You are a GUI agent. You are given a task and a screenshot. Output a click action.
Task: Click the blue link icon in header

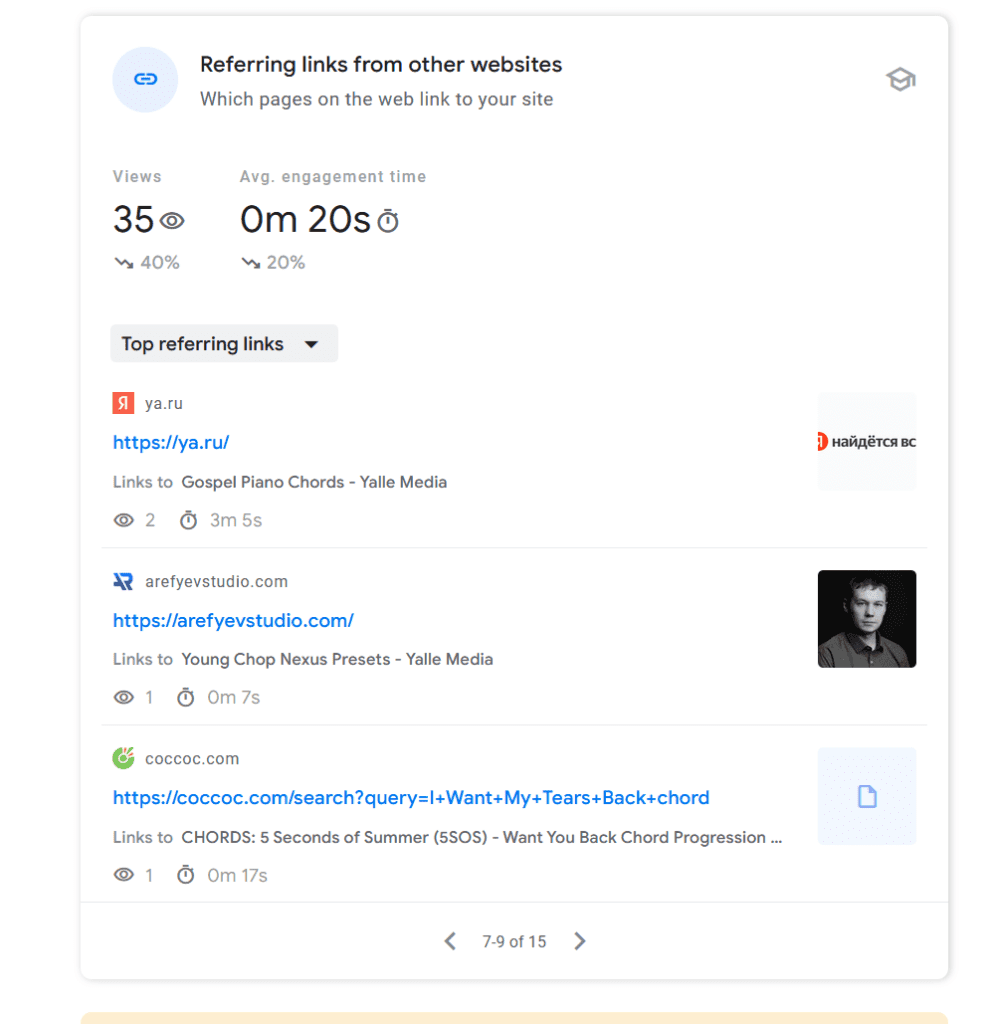tap(145, 80)
